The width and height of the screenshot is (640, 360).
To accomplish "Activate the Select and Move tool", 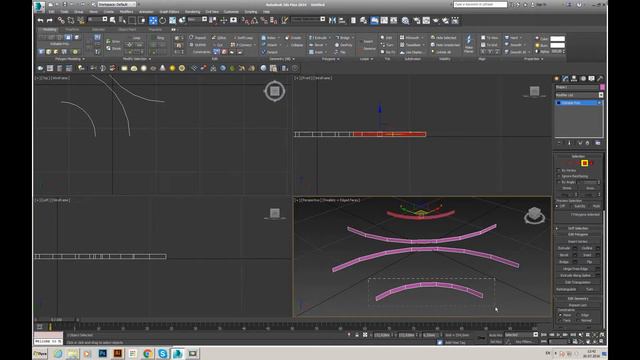I will pyautogui.click(x=153, y=20).
